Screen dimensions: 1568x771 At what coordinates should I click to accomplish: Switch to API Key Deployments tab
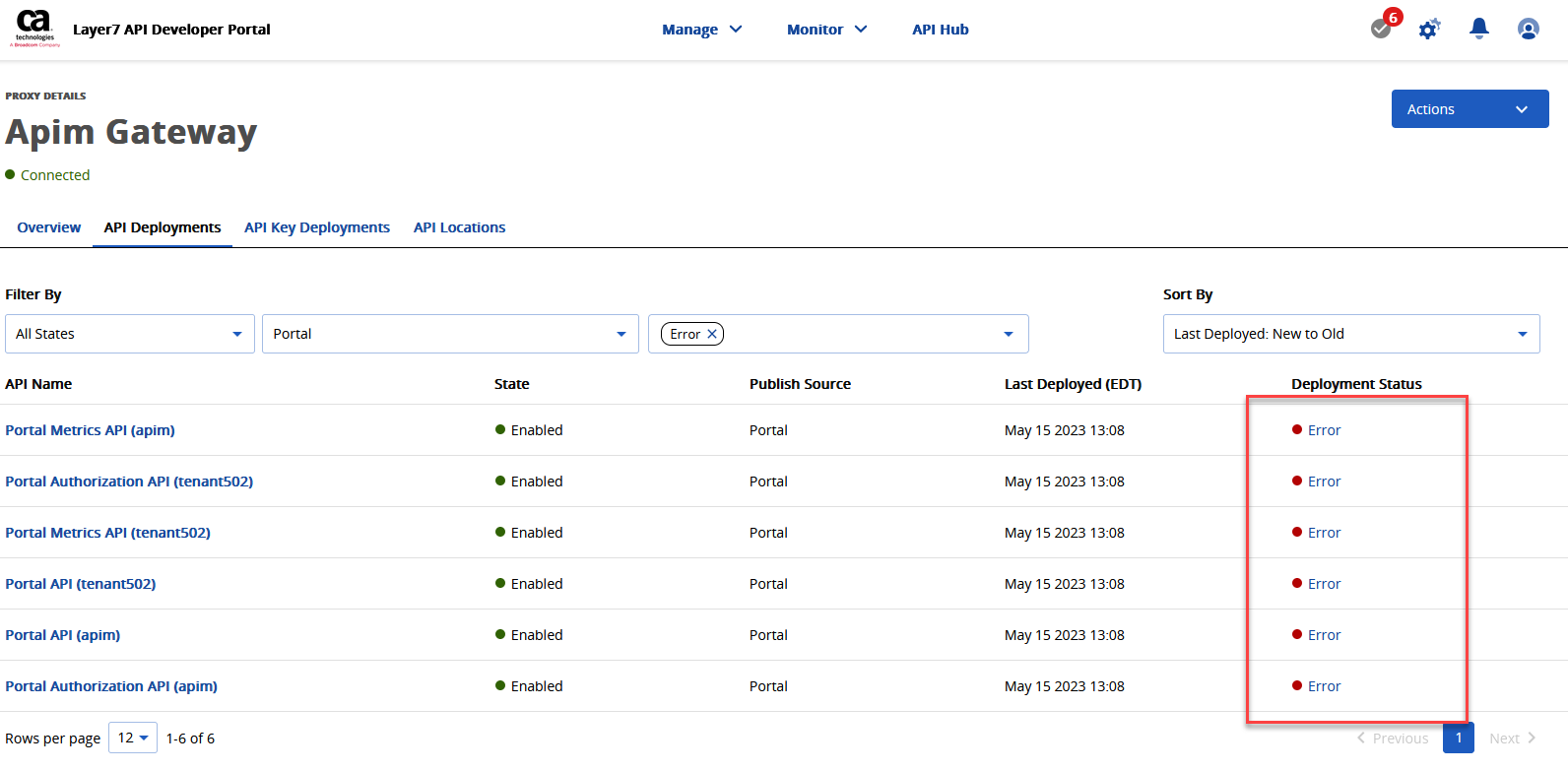317,227
